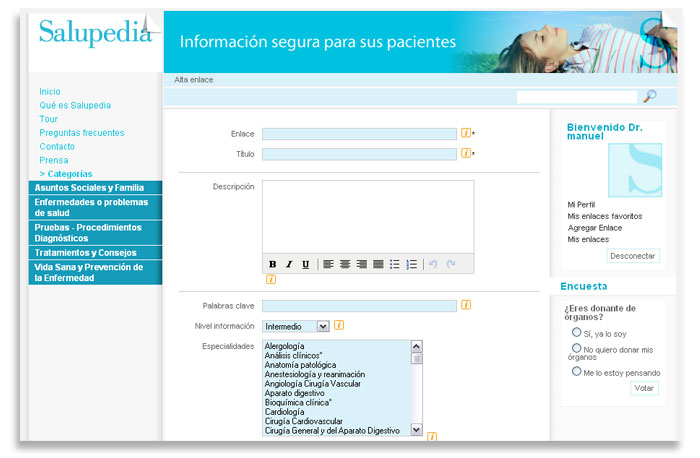Screen dimensions: 700x458
Task: Click Especialidades list scroll up arrow
Action: 416,346
